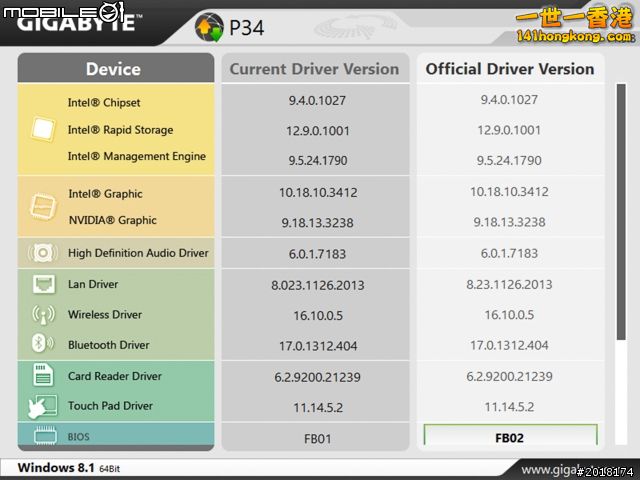Click the Bluetooth Driver label
Image resolution: width=640 pixels, height=480 pixels.
[109, 345]
